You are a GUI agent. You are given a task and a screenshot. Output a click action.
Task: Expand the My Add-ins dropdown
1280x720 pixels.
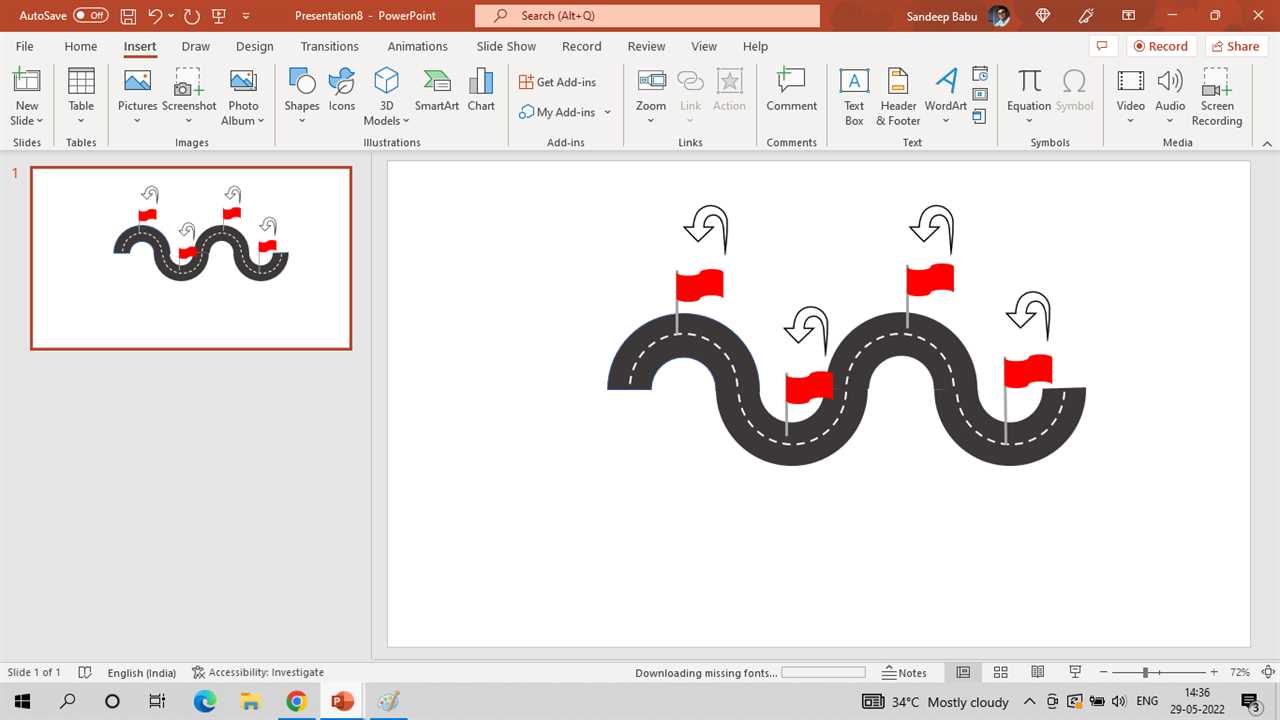607,113
